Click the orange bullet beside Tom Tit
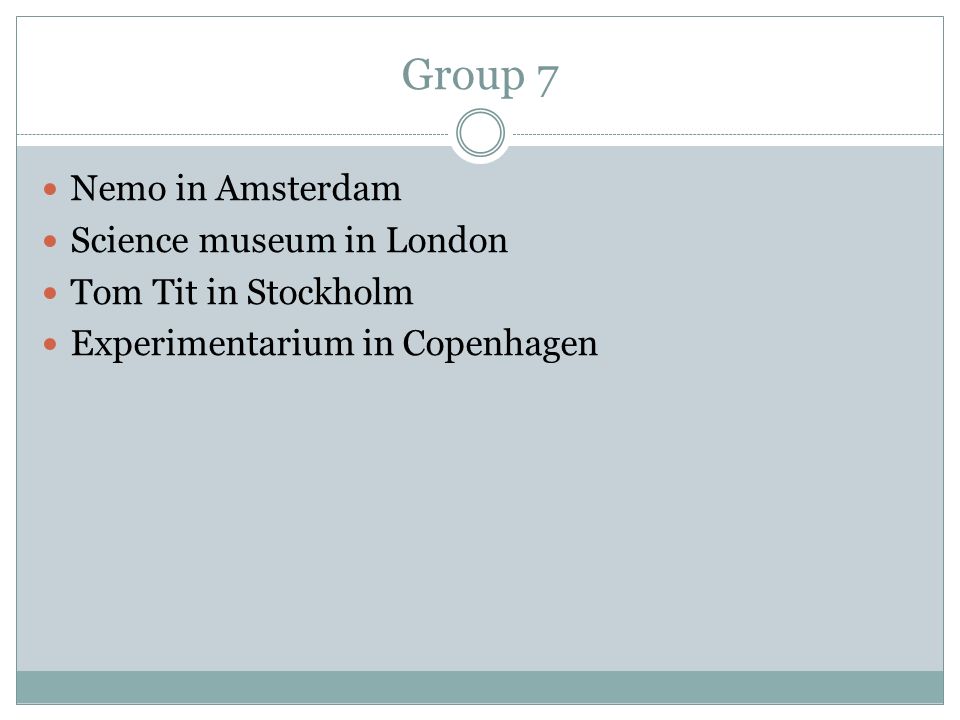 pyautogui.click(x=50, y=293)
